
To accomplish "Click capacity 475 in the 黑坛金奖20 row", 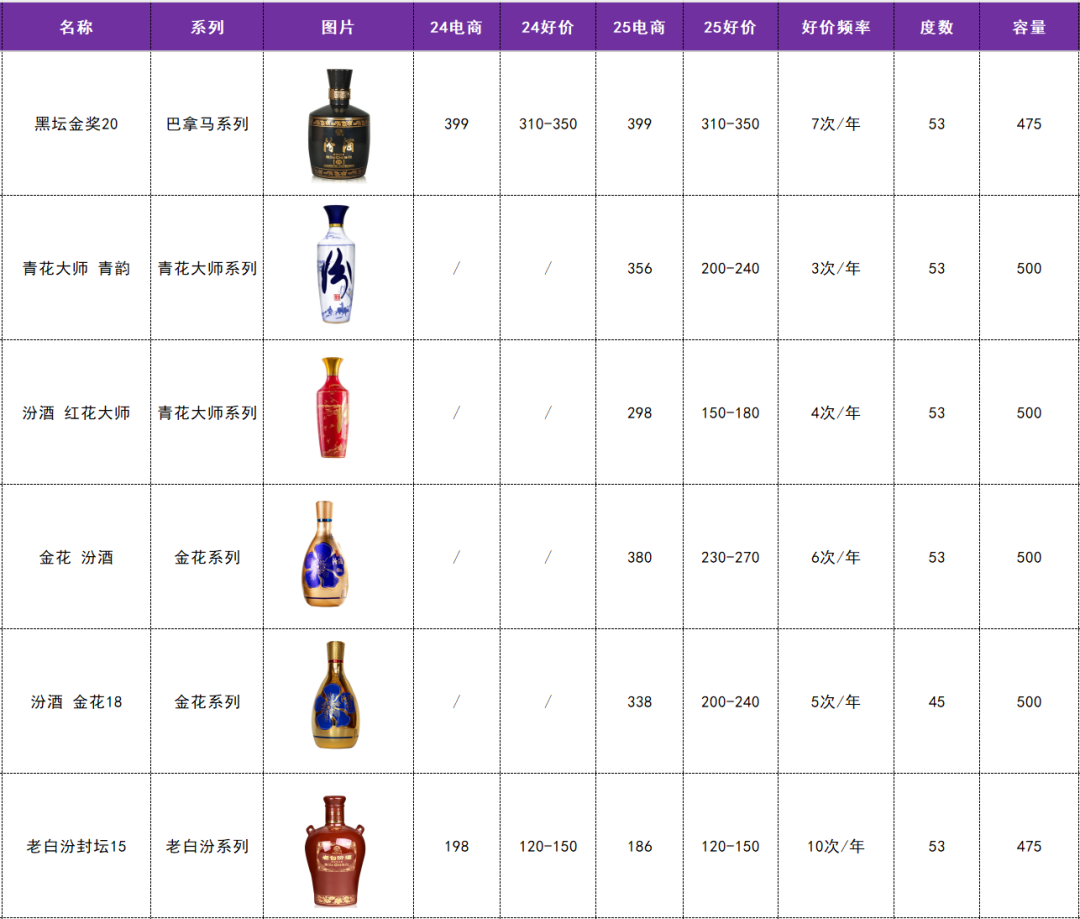I will click(x=1029, y=124).
